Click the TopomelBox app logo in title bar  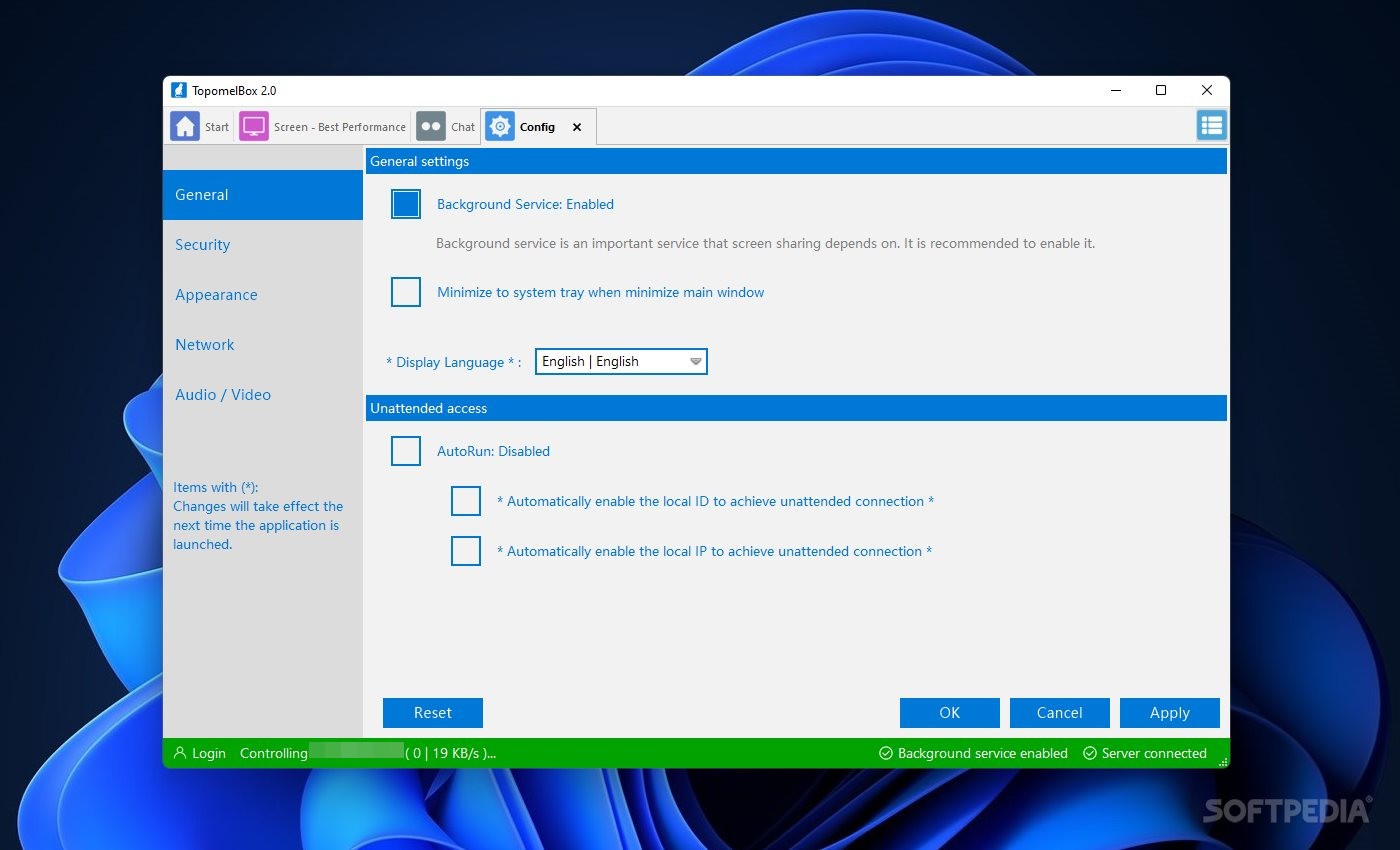tap(179, 90)
